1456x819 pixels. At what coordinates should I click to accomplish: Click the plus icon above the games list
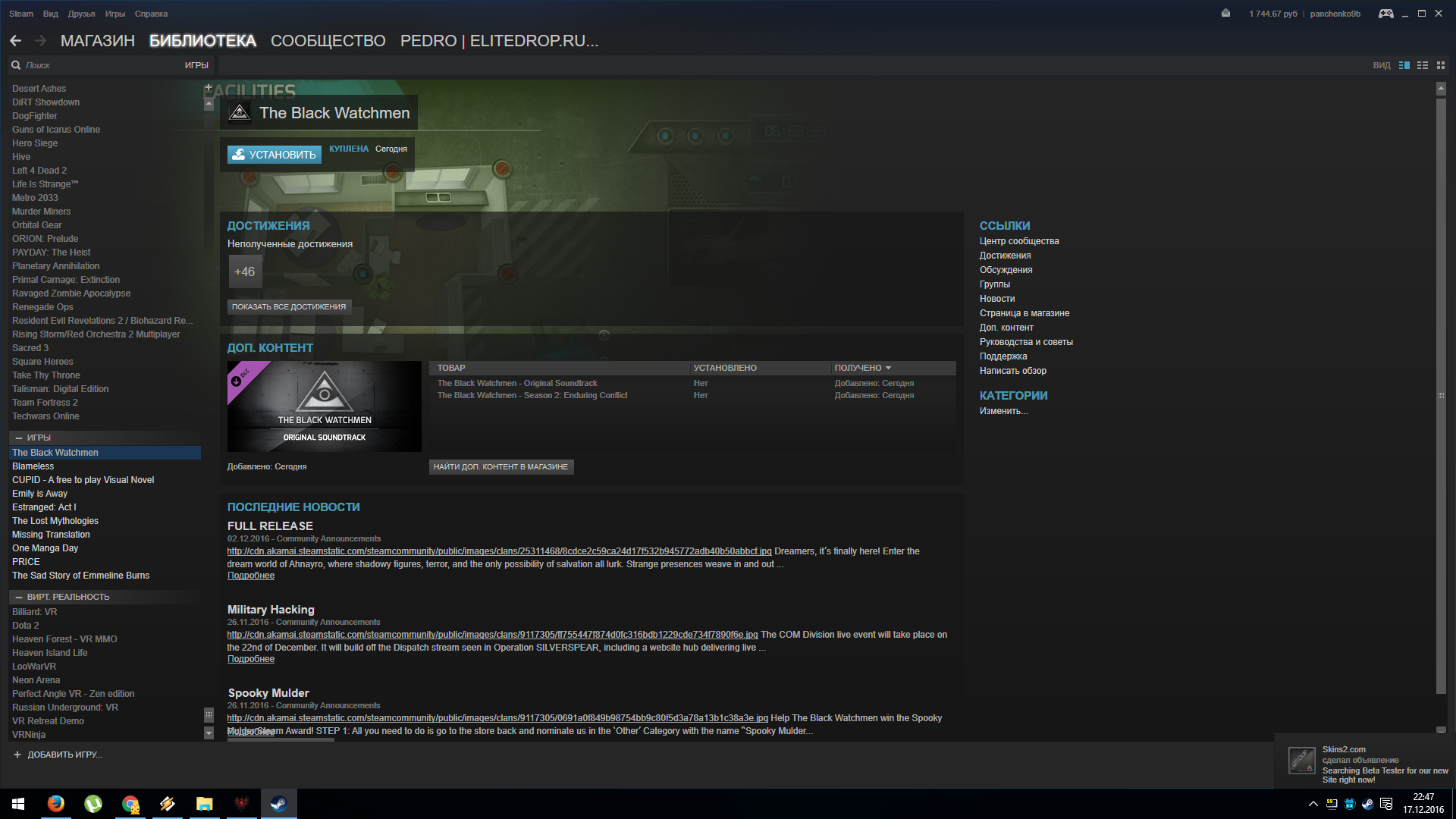point(209,88)
